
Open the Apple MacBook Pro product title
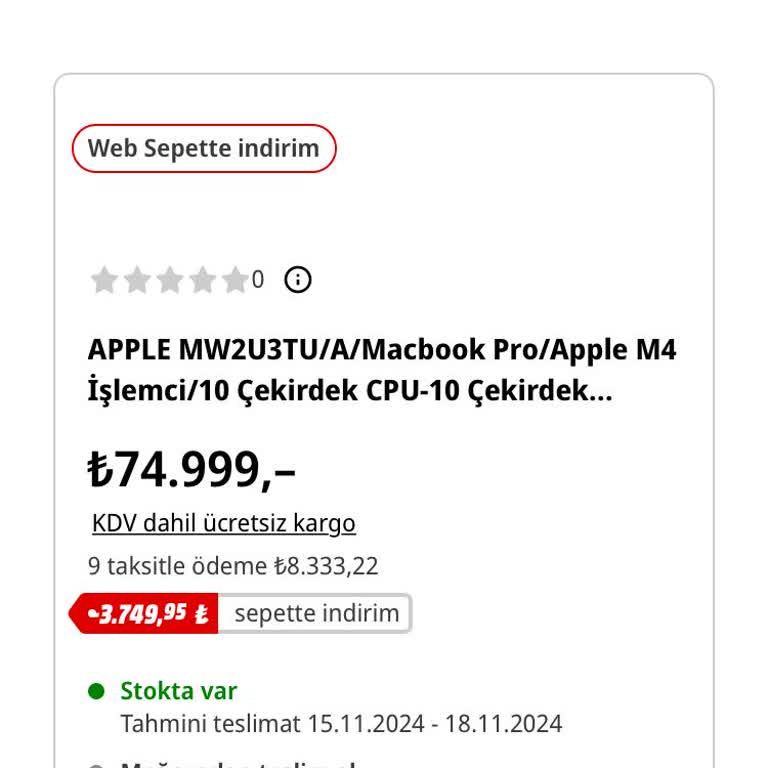(382, 370)
